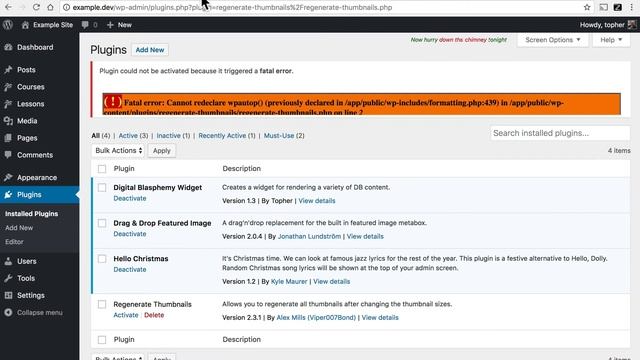Viewport: 640px width, 360px height.
Task: Open the browser three-dot menu
Action: click(x=631, y=7)
